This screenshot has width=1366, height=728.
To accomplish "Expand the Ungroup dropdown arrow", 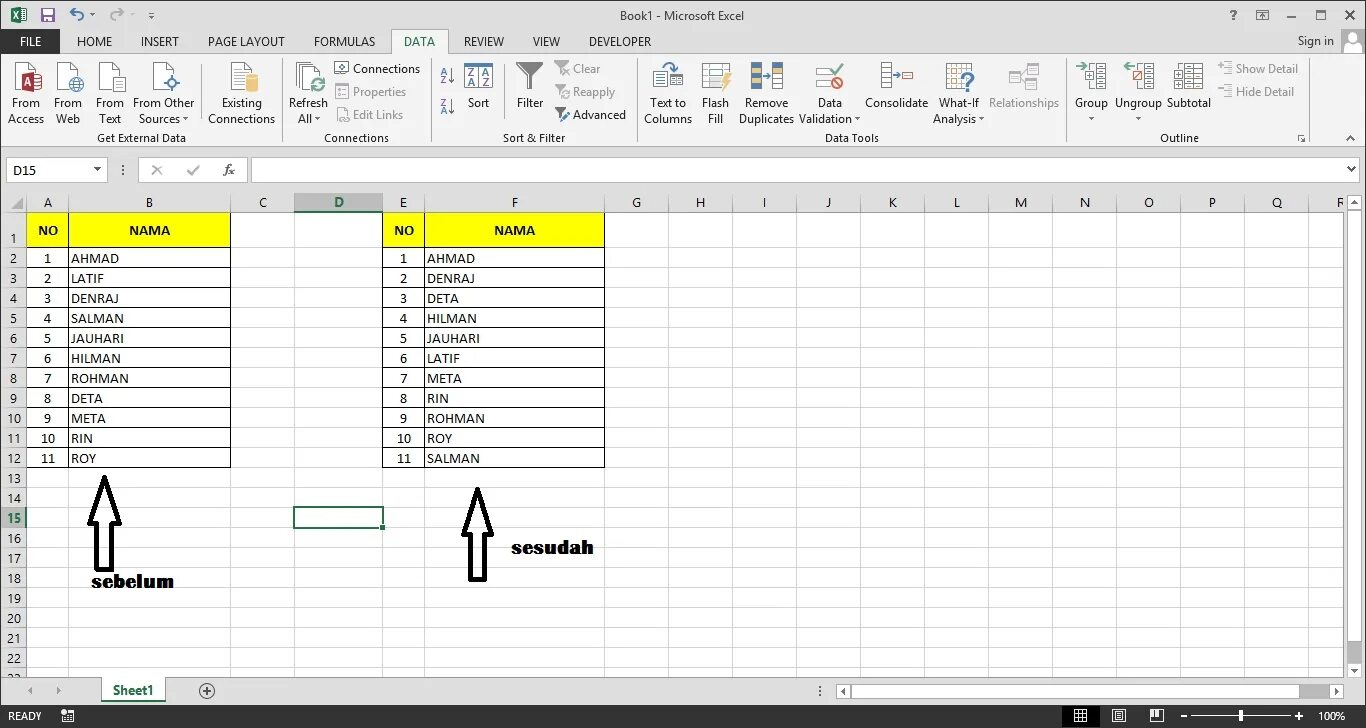I will 1138,119.
